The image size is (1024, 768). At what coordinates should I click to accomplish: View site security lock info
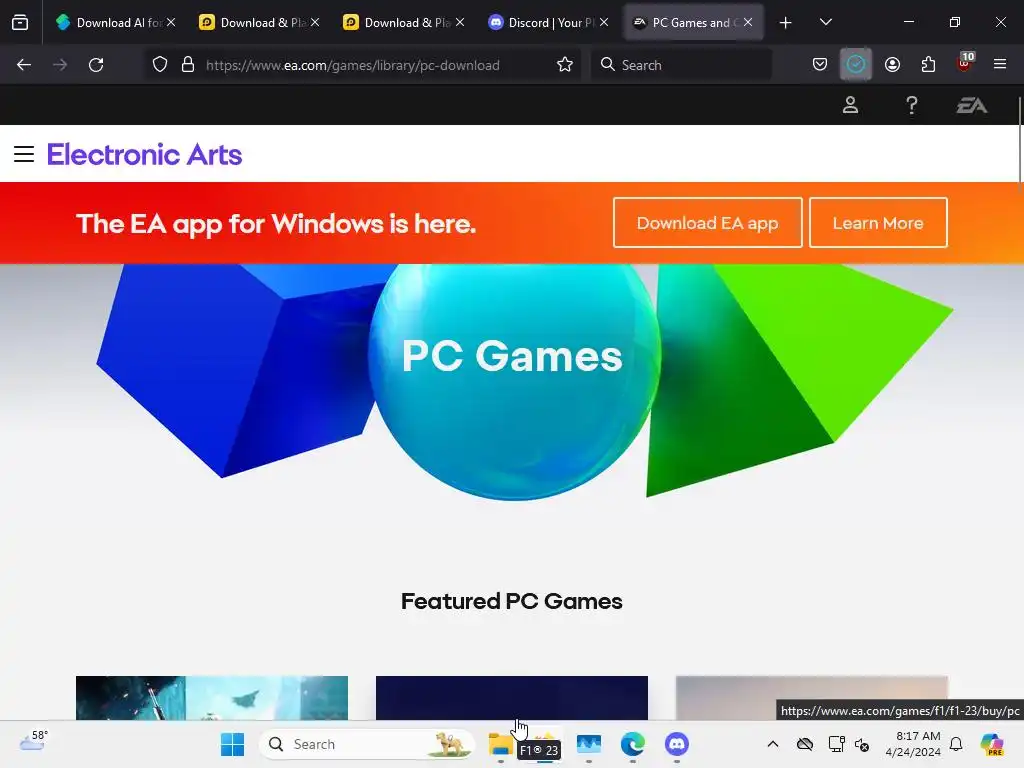pyautogui.click(x=188, y=65)
